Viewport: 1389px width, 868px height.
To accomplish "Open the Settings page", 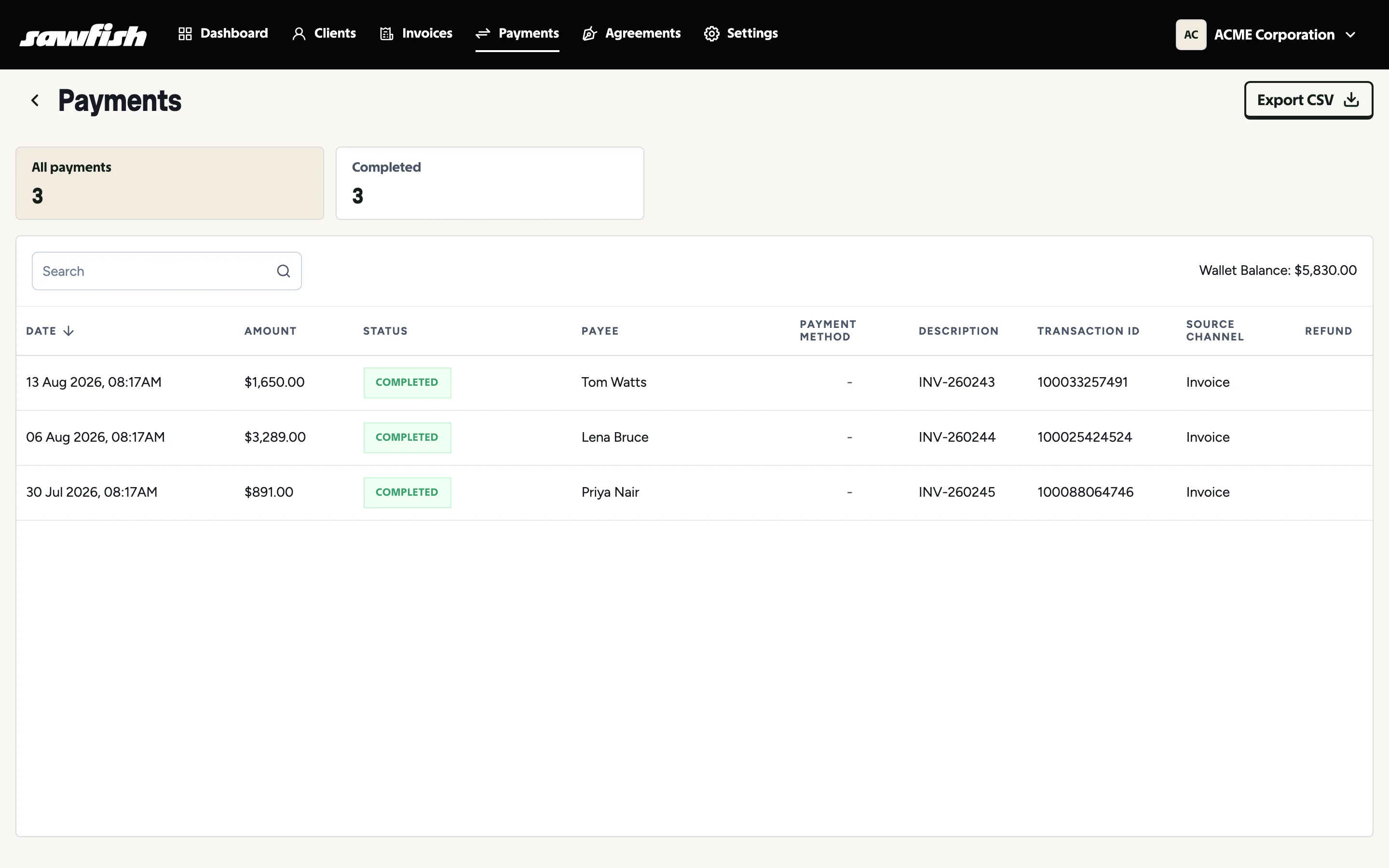I will pyautogui.click(x=741, y=34).
